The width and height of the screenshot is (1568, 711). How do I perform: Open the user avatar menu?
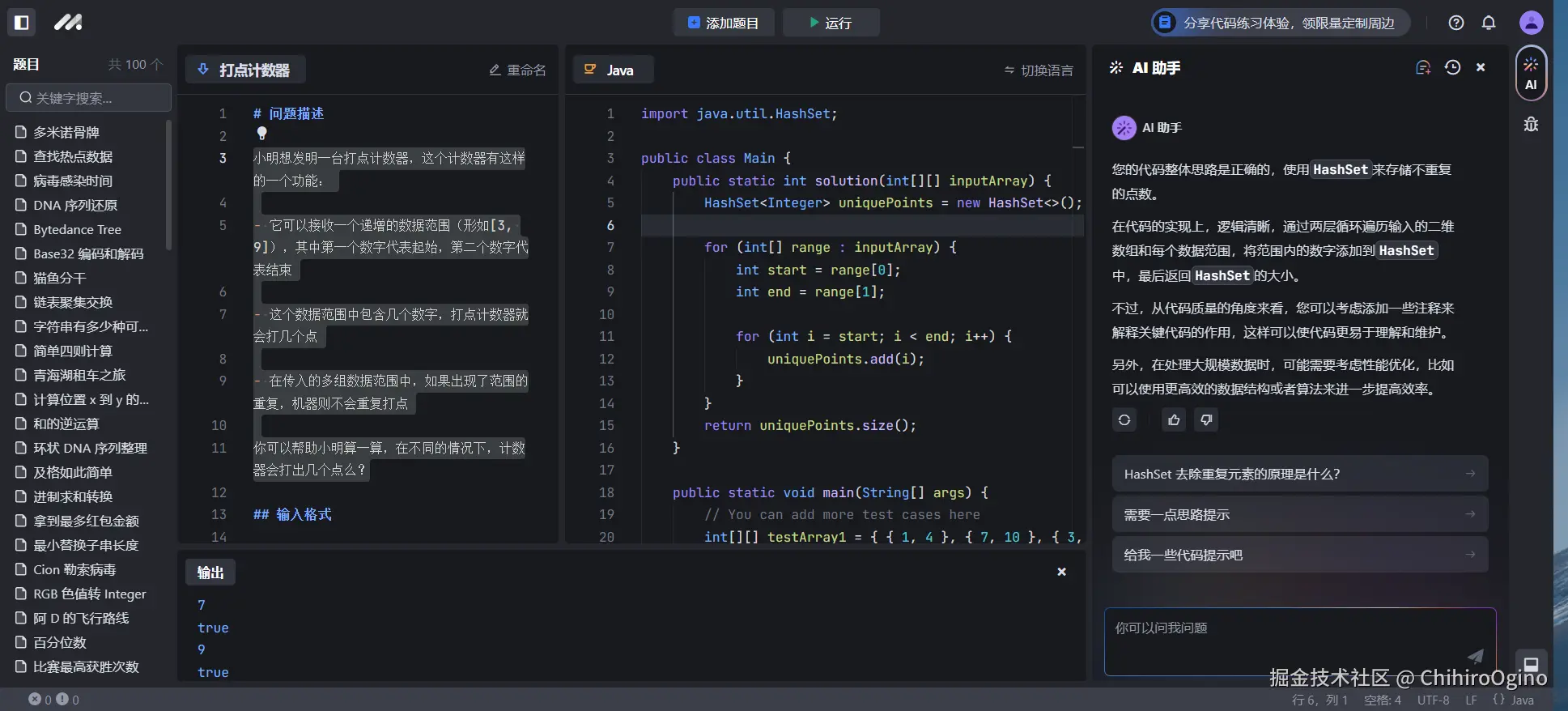click(x=1531, y=23)
